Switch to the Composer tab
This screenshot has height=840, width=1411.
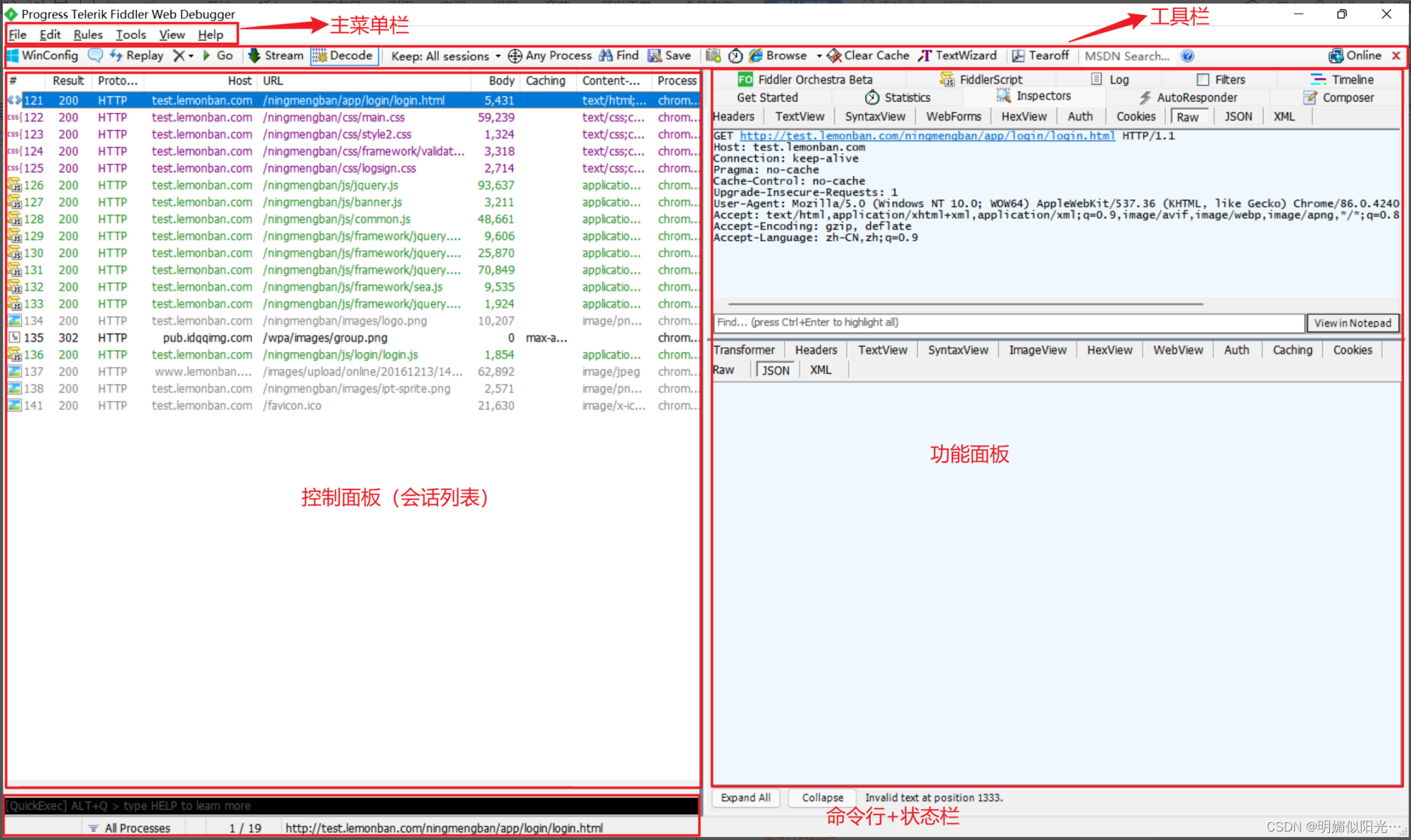[x=1346, y=97]
